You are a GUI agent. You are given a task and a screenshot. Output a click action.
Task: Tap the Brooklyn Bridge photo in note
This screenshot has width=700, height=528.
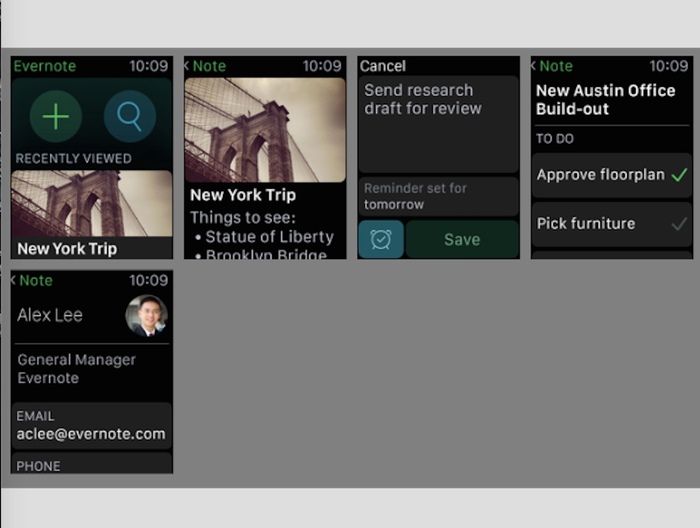click(265, 130)
